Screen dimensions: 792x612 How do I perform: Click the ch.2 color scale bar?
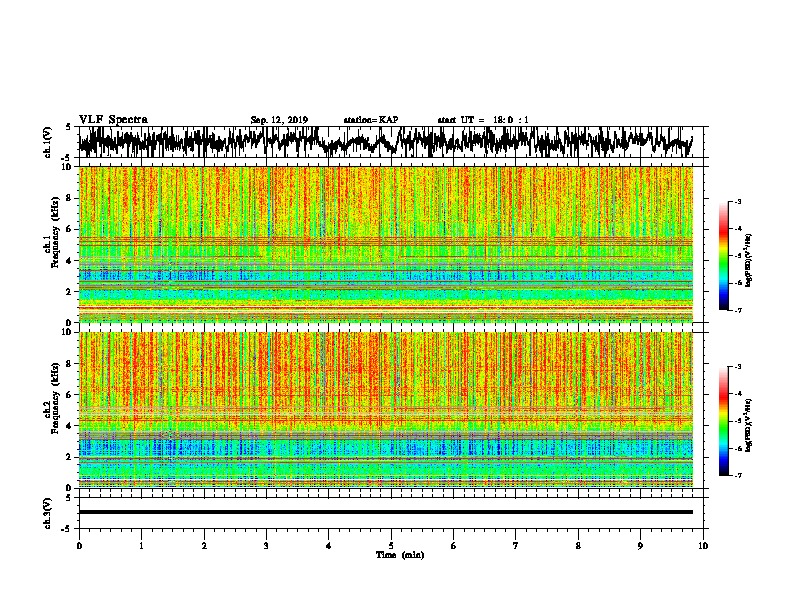click(723, 421)
